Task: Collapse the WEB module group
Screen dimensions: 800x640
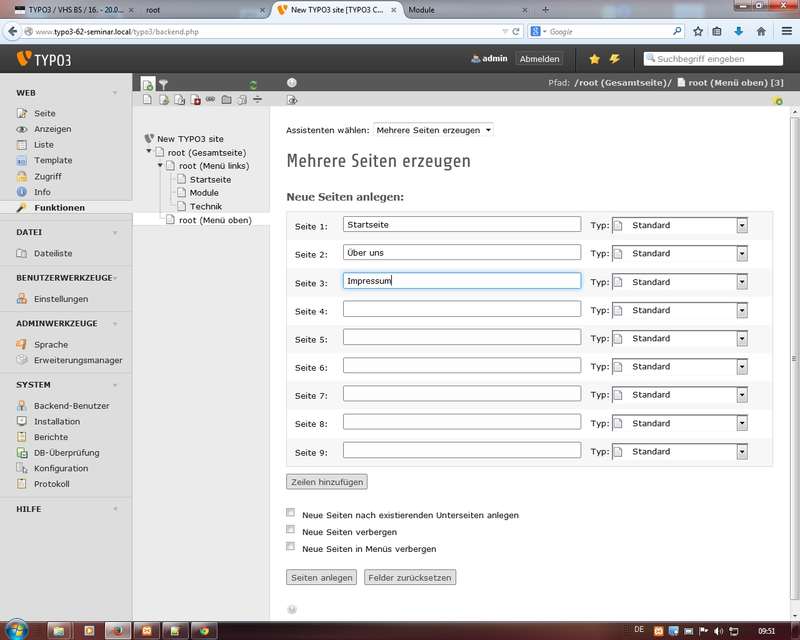Action: tap(115, 93)
